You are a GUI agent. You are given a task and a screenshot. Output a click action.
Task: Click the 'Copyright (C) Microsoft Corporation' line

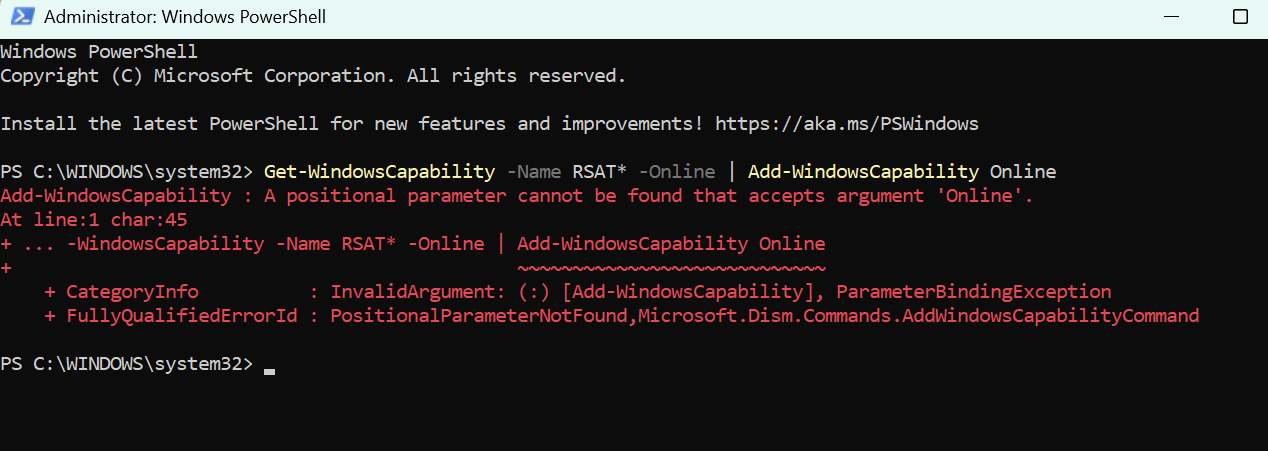(313, 76)
